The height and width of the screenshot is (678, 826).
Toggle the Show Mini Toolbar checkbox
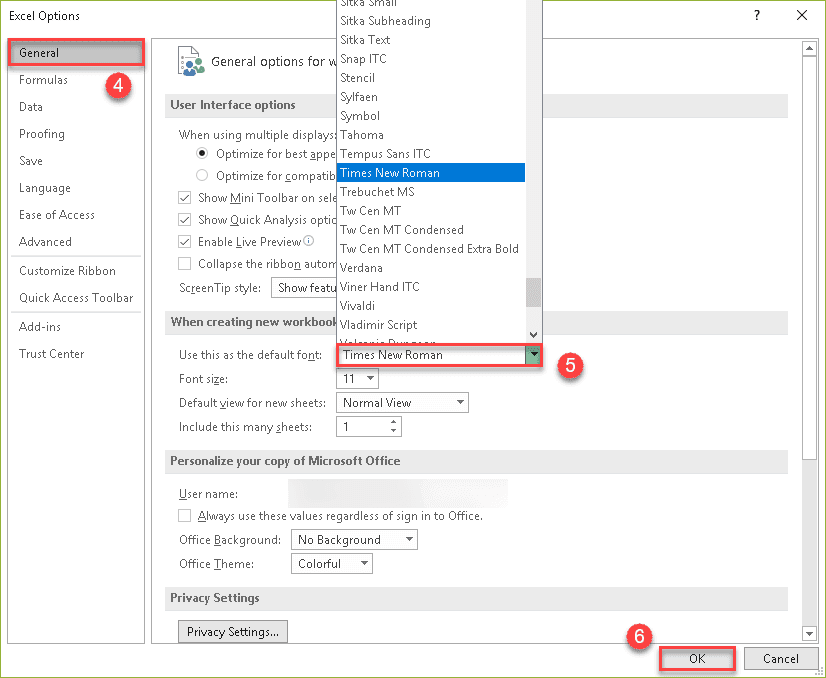click(x=184, y=198)
